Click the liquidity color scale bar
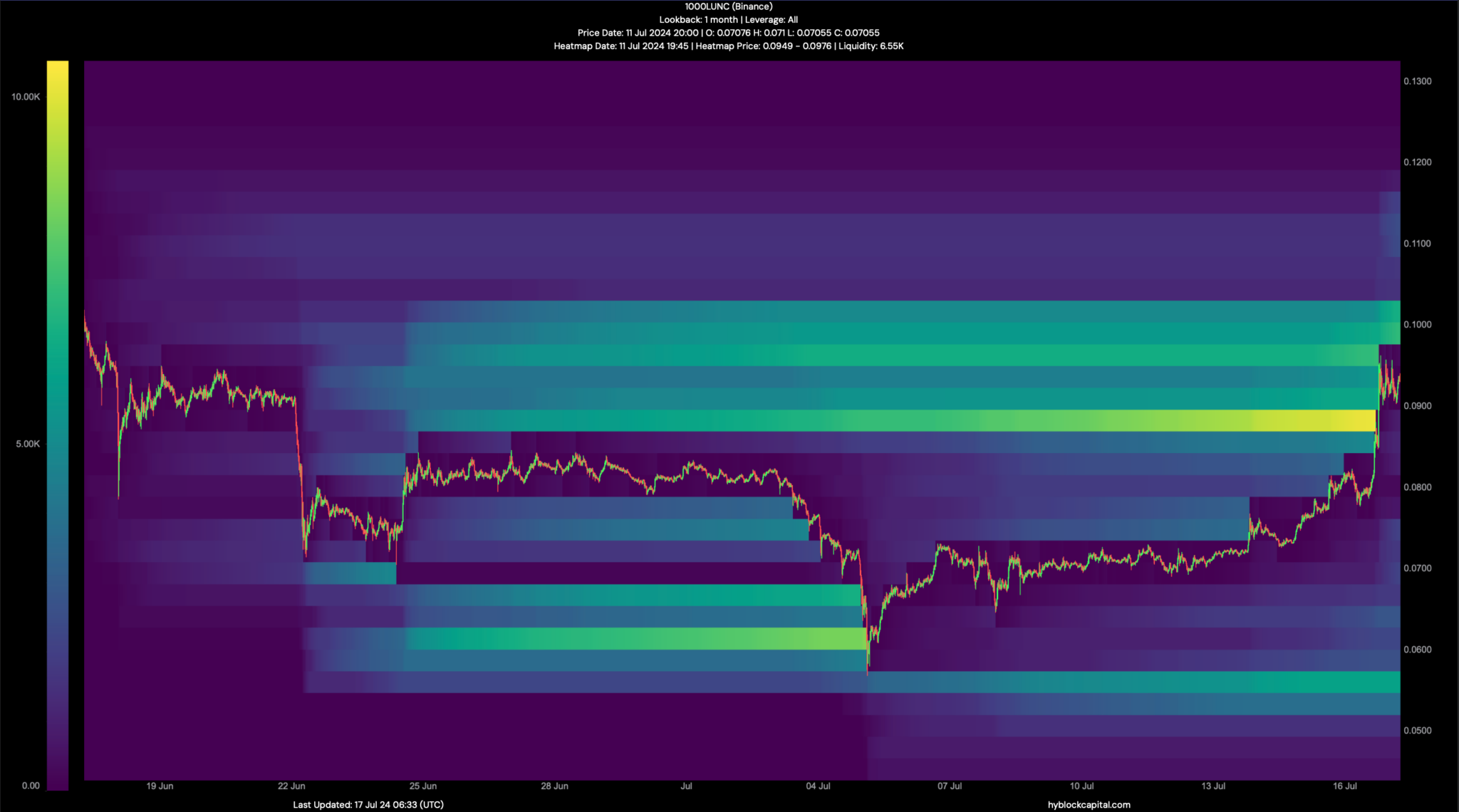This screenshot has height=812, width=1459. [58, 425]
